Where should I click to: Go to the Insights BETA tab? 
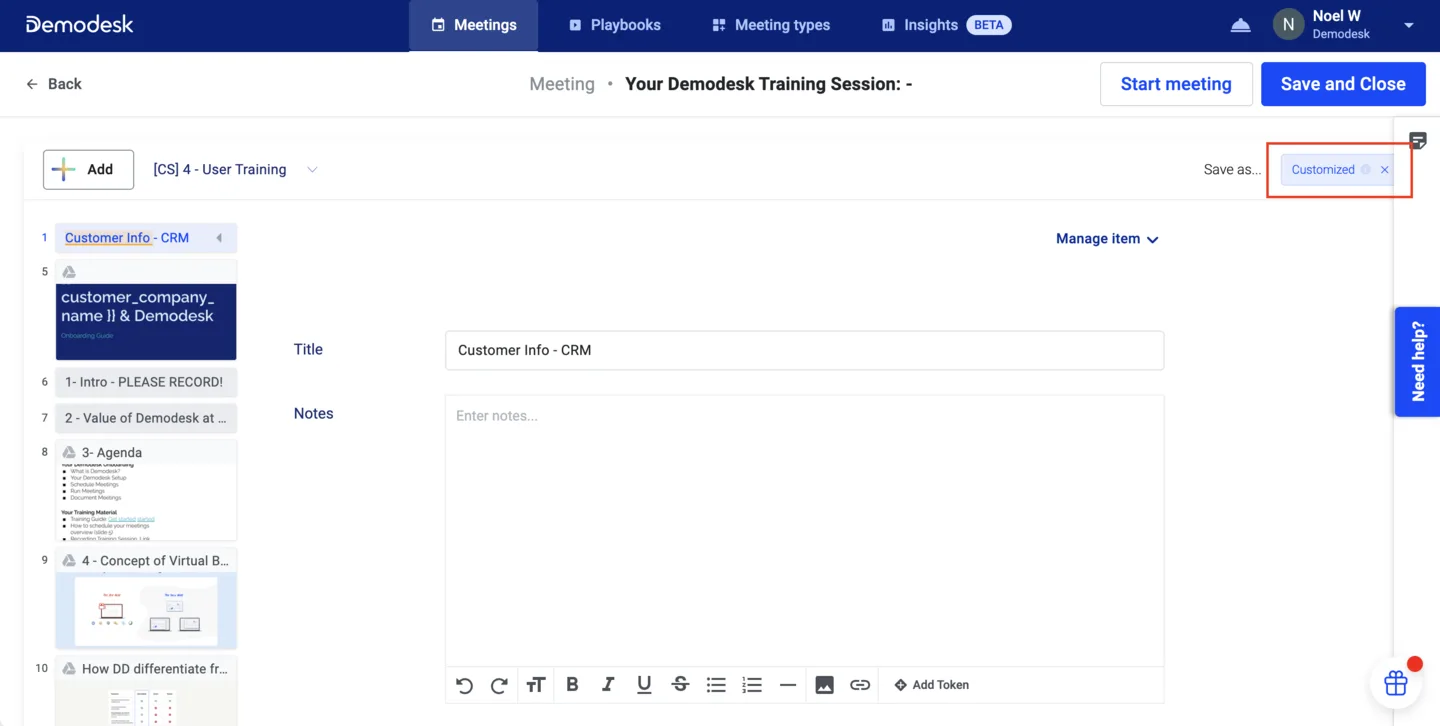point(946,25)
